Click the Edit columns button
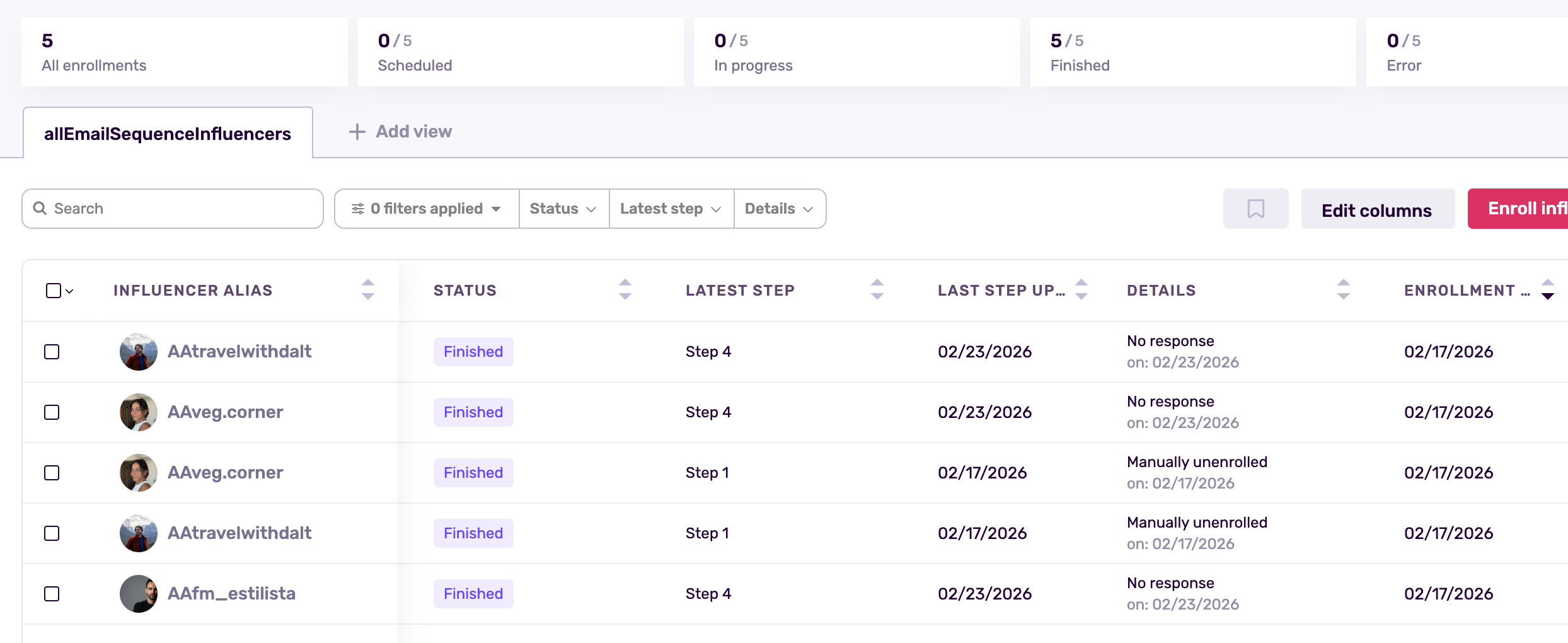Screen dimensions: 1568x643 pyautogui.click(x=1378, y=209)
